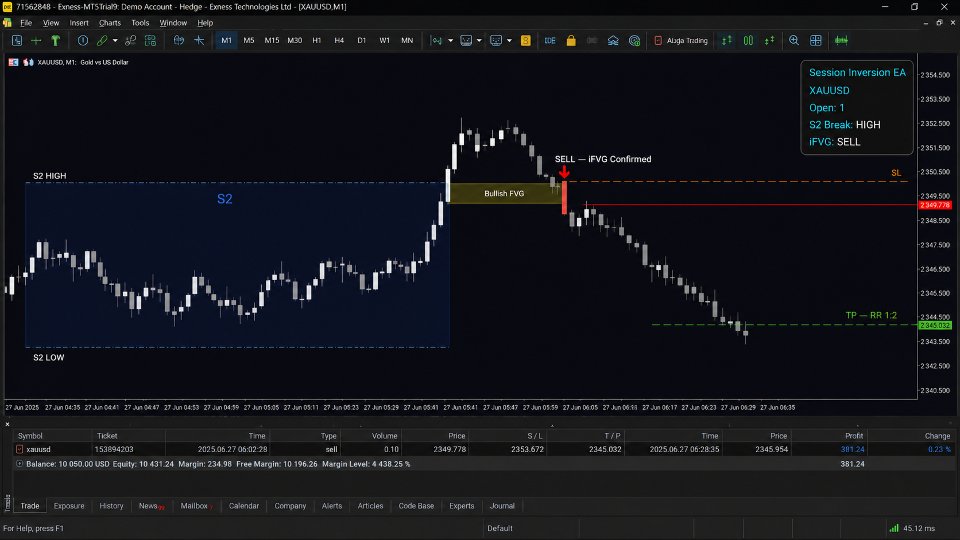Switch to bar chart display
The width and height of the screenshot is (960, 540).
pyautogui.click(x=727, y=40)
